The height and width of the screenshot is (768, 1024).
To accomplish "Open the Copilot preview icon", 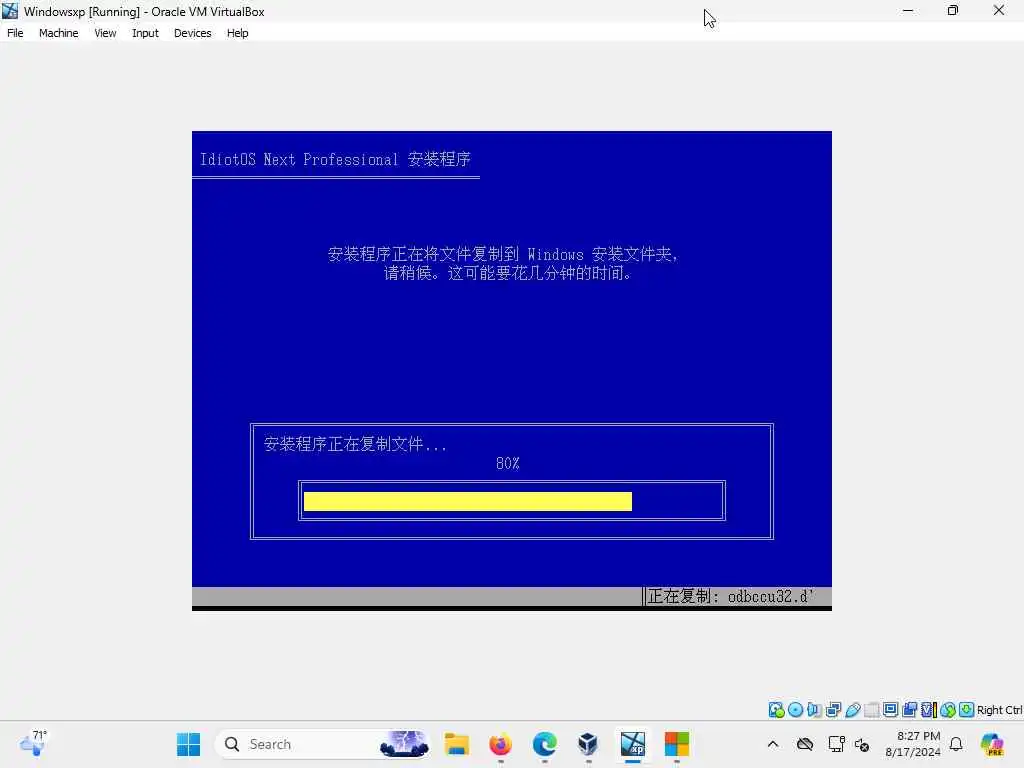I will point(993,744).
